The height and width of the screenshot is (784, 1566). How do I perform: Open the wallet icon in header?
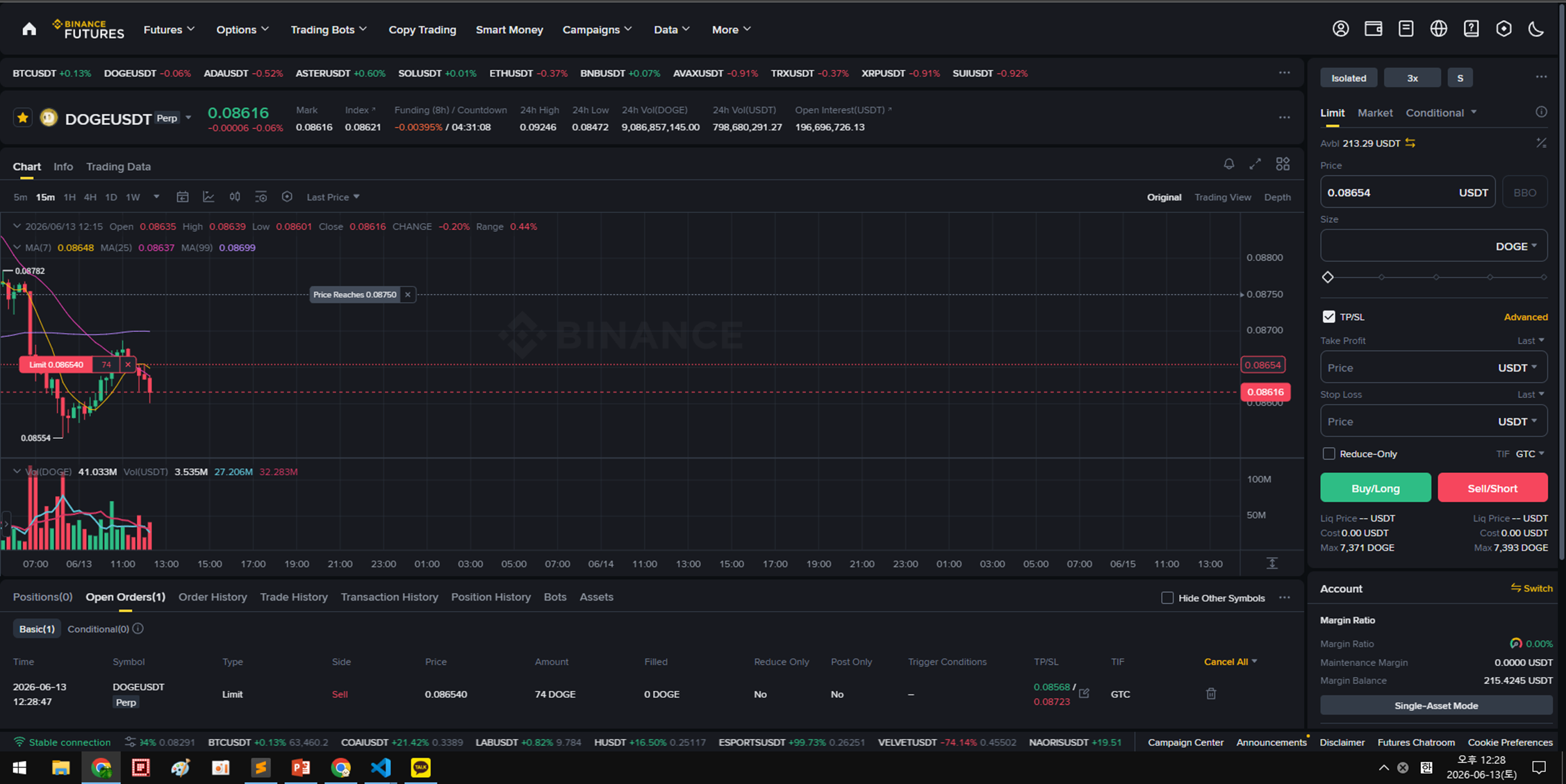click(x=1373, y=29)
